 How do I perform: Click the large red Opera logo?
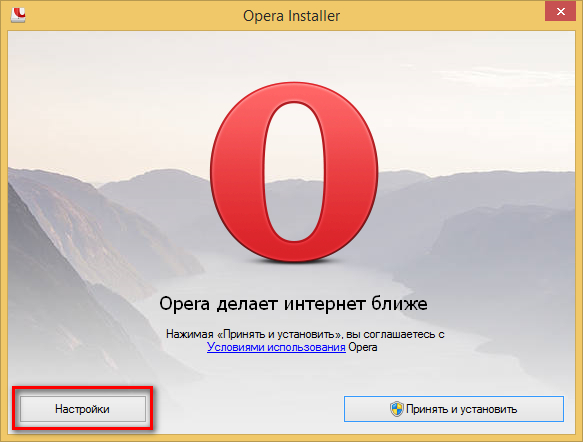tap(294, 172)
